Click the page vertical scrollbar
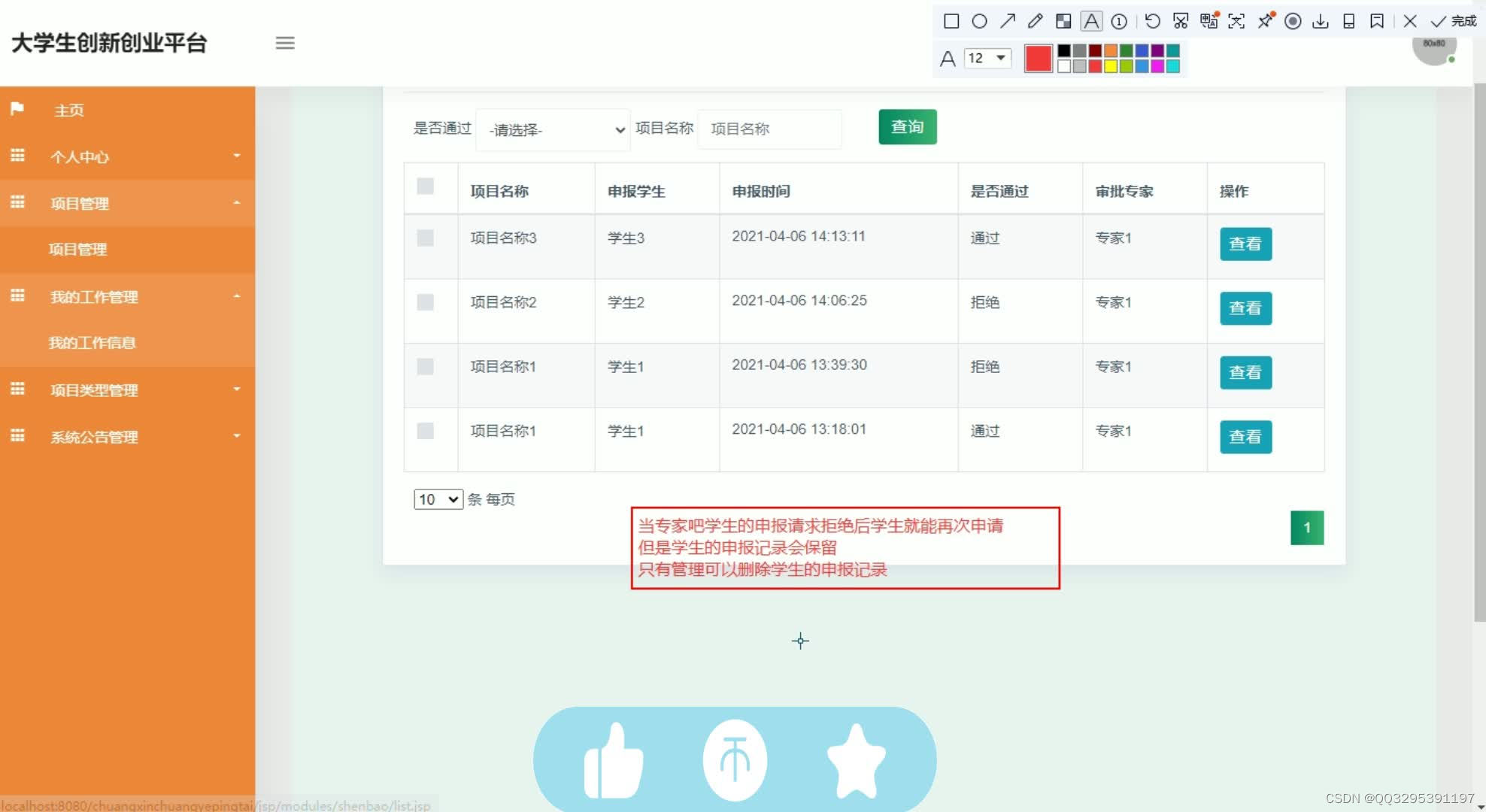 pos(1479,353)
